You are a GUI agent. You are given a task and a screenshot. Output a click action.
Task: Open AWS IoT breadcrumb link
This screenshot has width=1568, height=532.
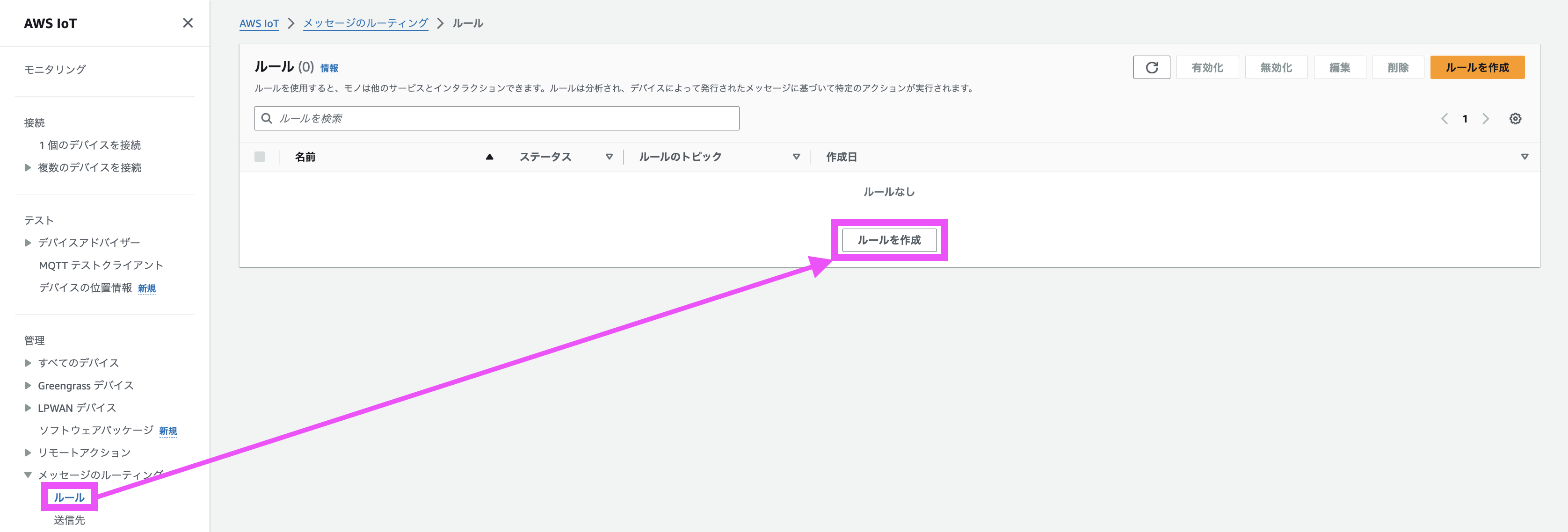pos(259,23)
